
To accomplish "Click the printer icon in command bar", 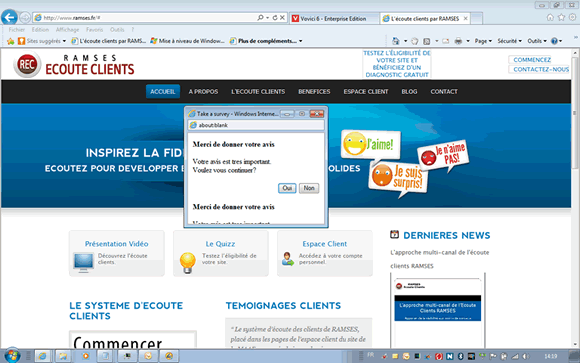I will (x=458, y=41).
